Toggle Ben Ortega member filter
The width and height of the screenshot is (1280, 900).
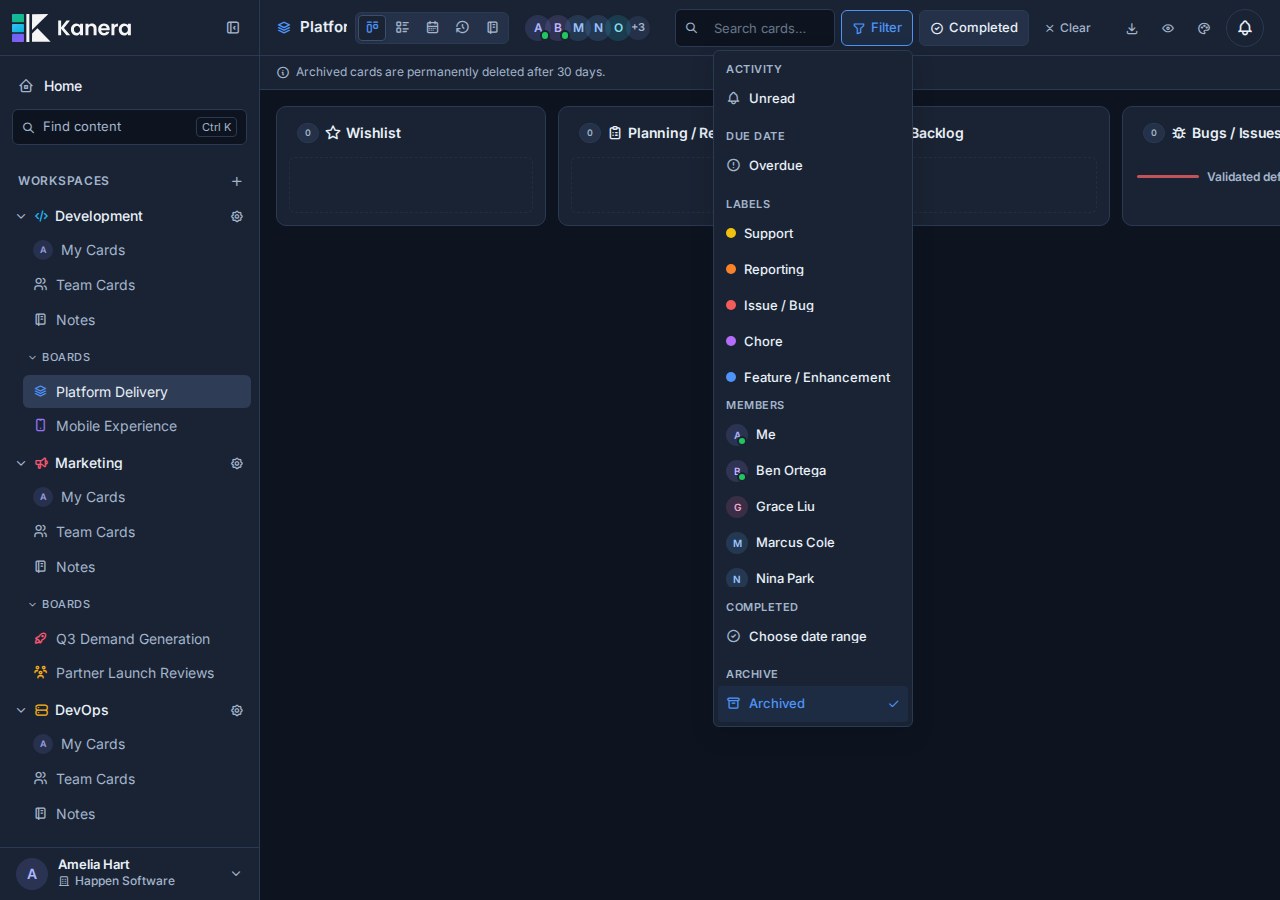pyautogui.click(x=812, y=470)
